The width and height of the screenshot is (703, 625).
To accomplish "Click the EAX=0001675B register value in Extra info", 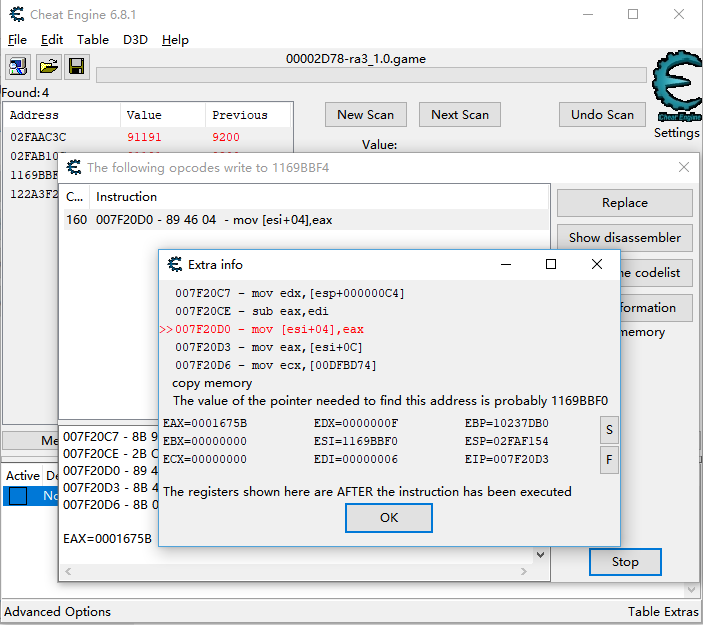I will [205, 423].
